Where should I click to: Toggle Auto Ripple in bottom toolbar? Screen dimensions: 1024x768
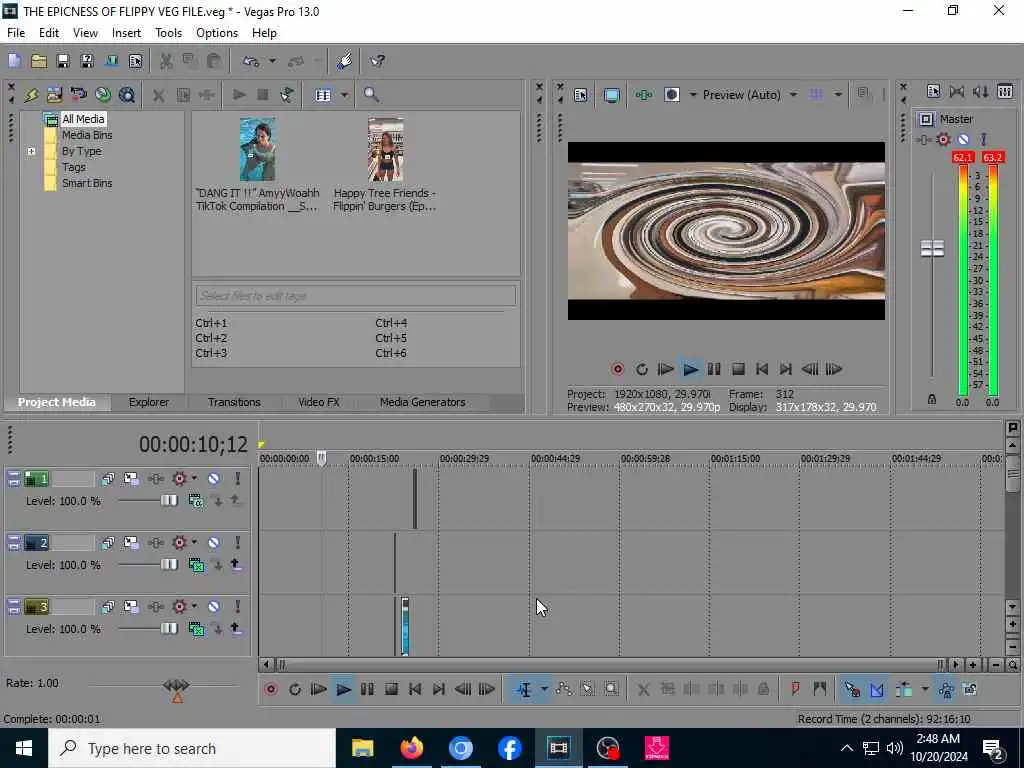pyautogui.click(x=904, y=689)
